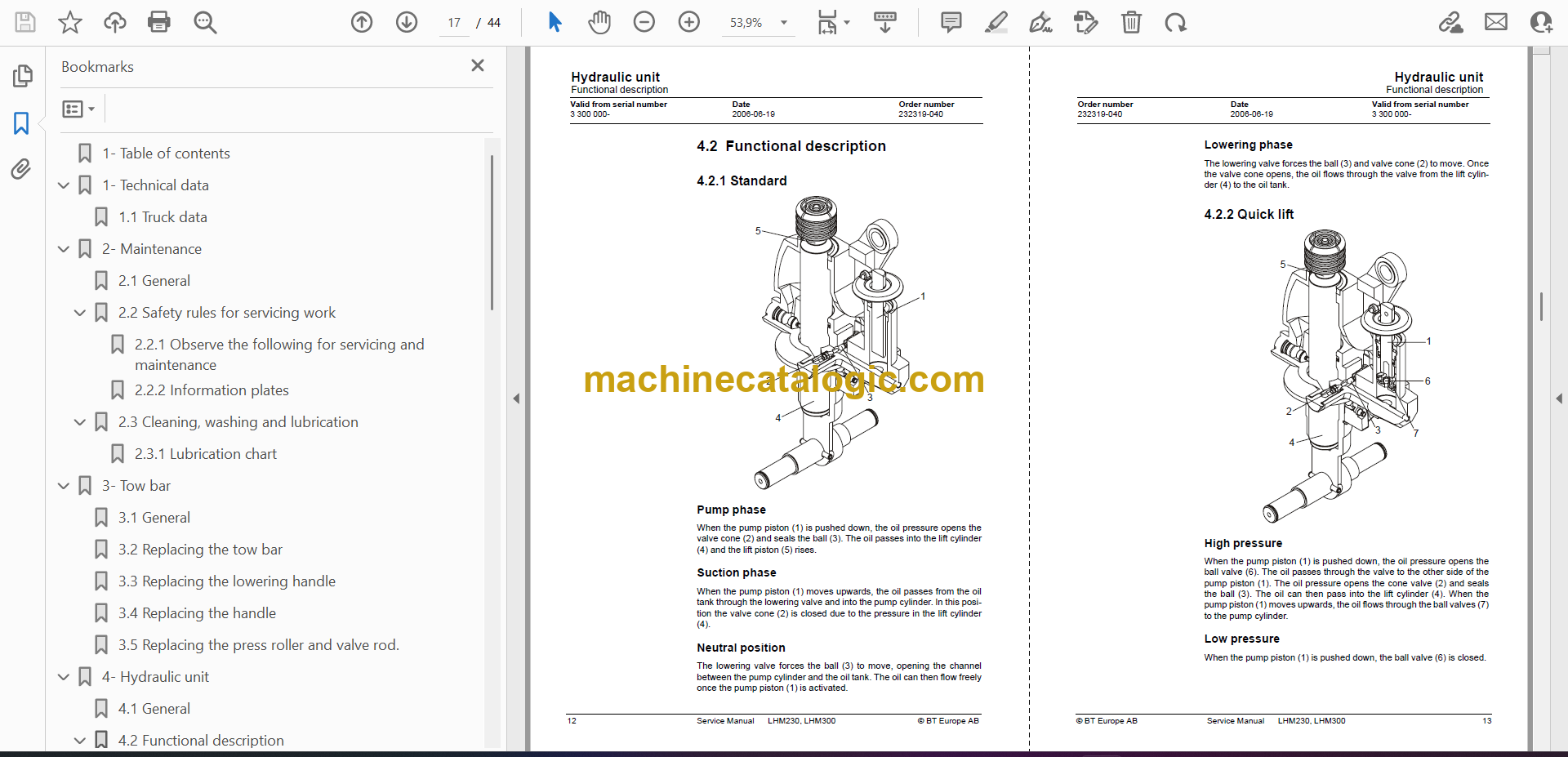
Task: Print the document with printer icon
Action: [159, 22]
